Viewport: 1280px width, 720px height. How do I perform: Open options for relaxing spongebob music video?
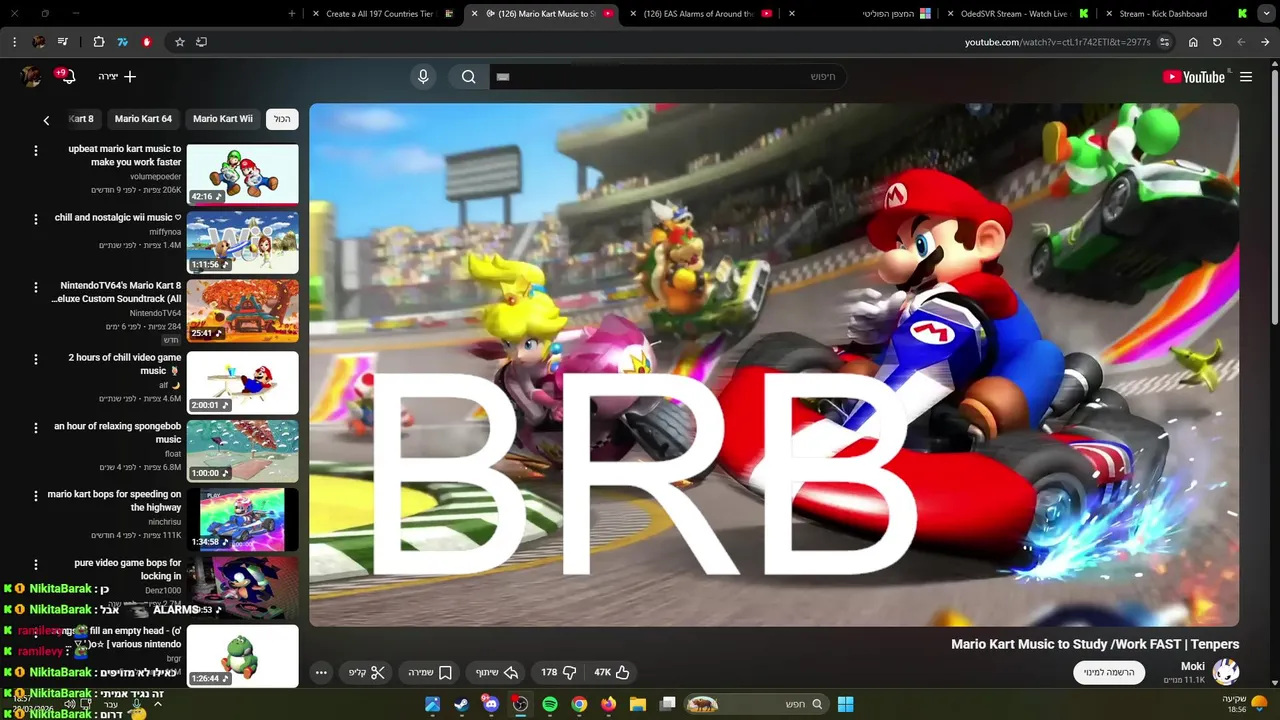[36, 427]
